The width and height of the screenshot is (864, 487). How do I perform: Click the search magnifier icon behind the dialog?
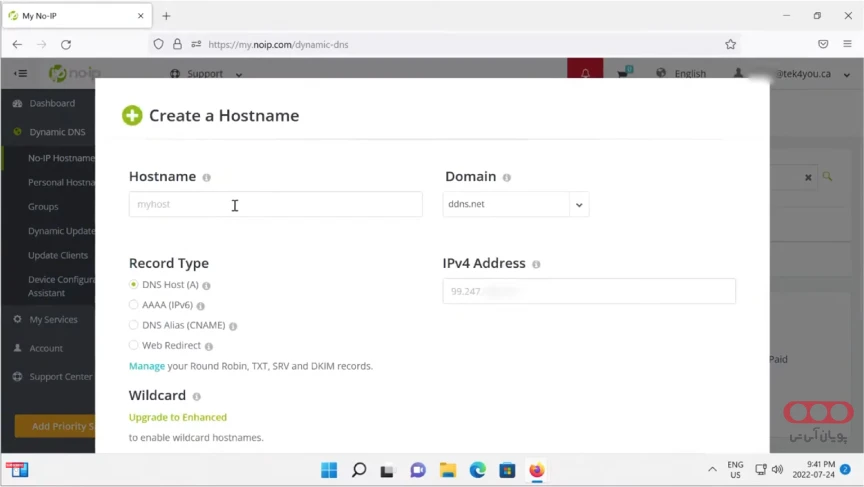[x=828, y=176]
